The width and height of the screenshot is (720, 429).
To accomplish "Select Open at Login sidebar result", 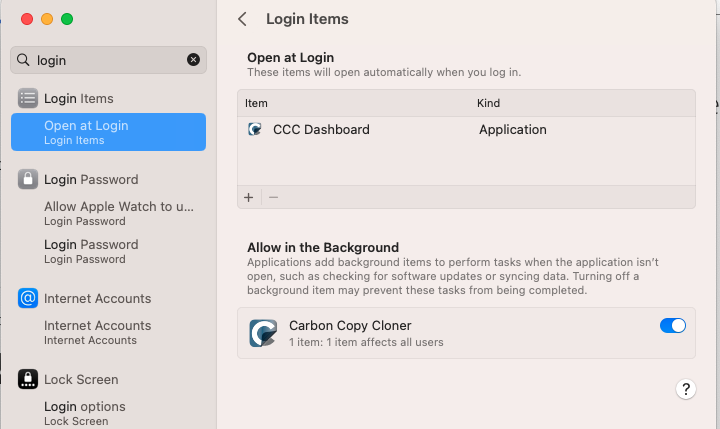I will 108,132.
